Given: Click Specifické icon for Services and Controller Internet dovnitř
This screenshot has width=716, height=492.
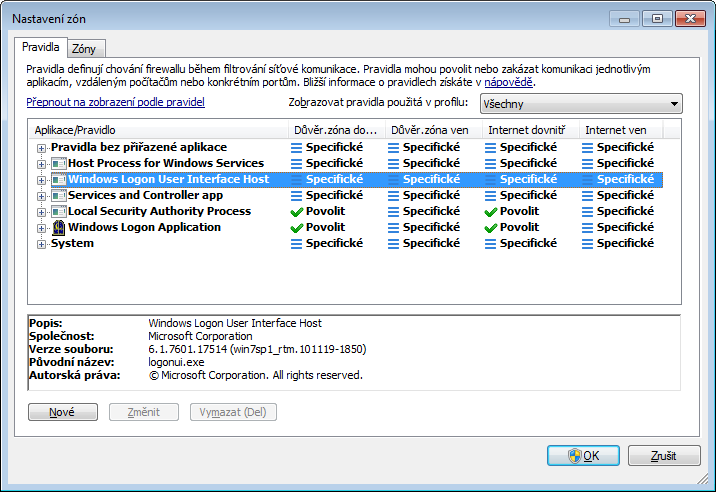Looking at the screenshot, I should pyautogui.click(x=491, y=196).
